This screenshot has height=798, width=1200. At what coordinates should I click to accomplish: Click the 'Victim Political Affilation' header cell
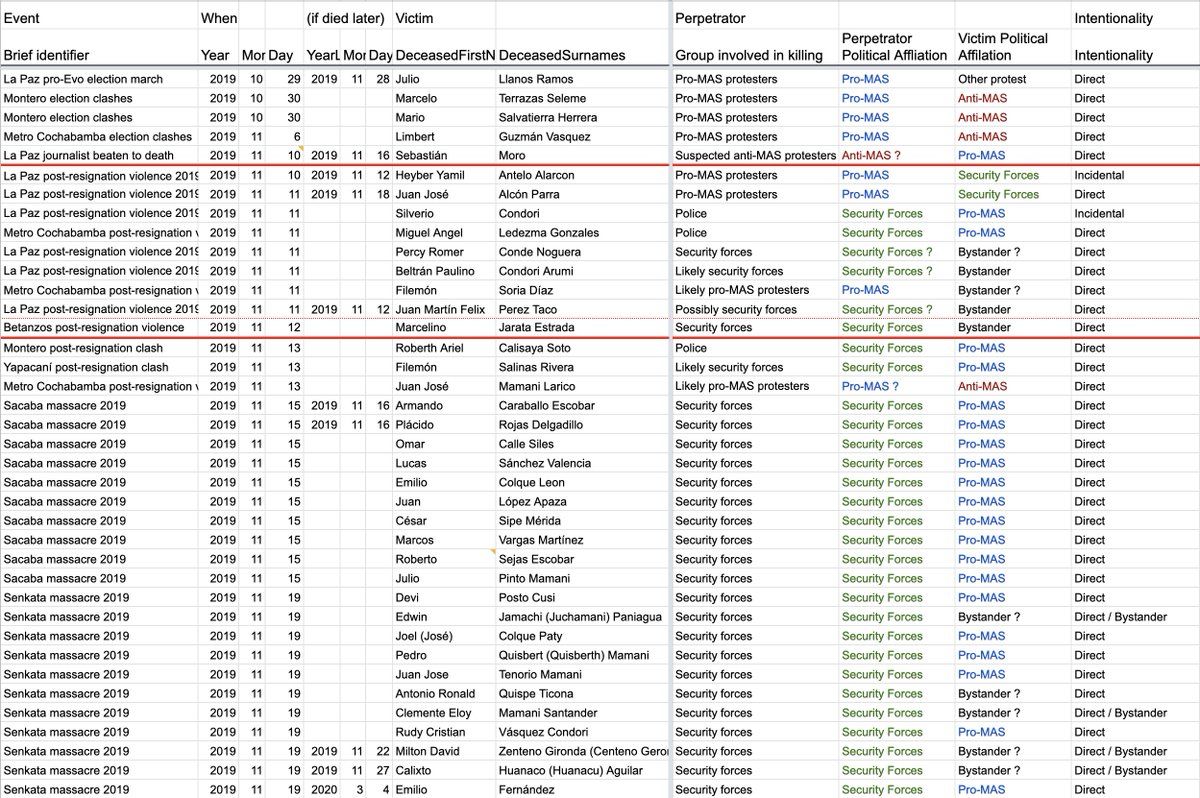[x=1003, y=47]
